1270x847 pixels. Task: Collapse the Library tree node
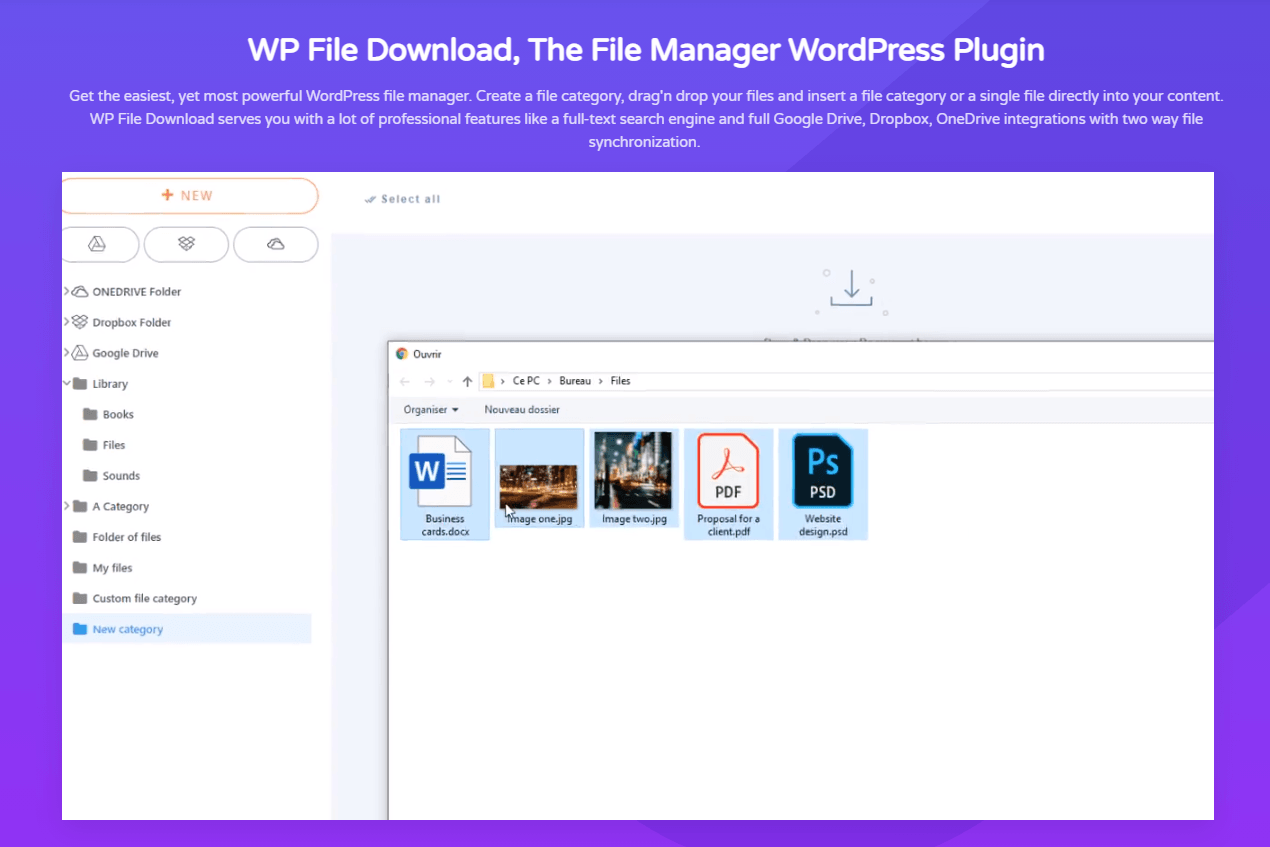click(66, 383)
